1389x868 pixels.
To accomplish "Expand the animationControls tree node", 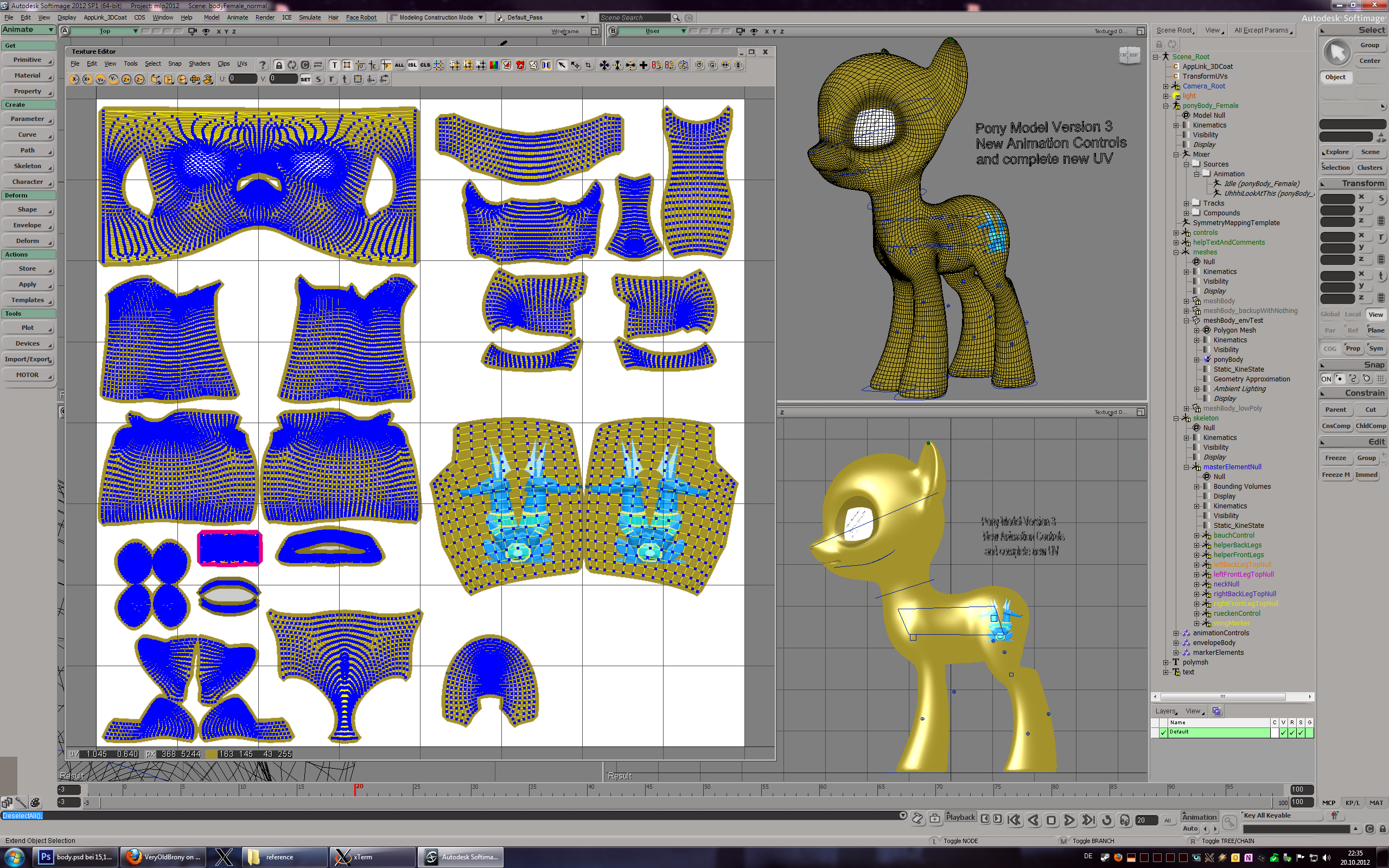I will [x=1176, y=633].
